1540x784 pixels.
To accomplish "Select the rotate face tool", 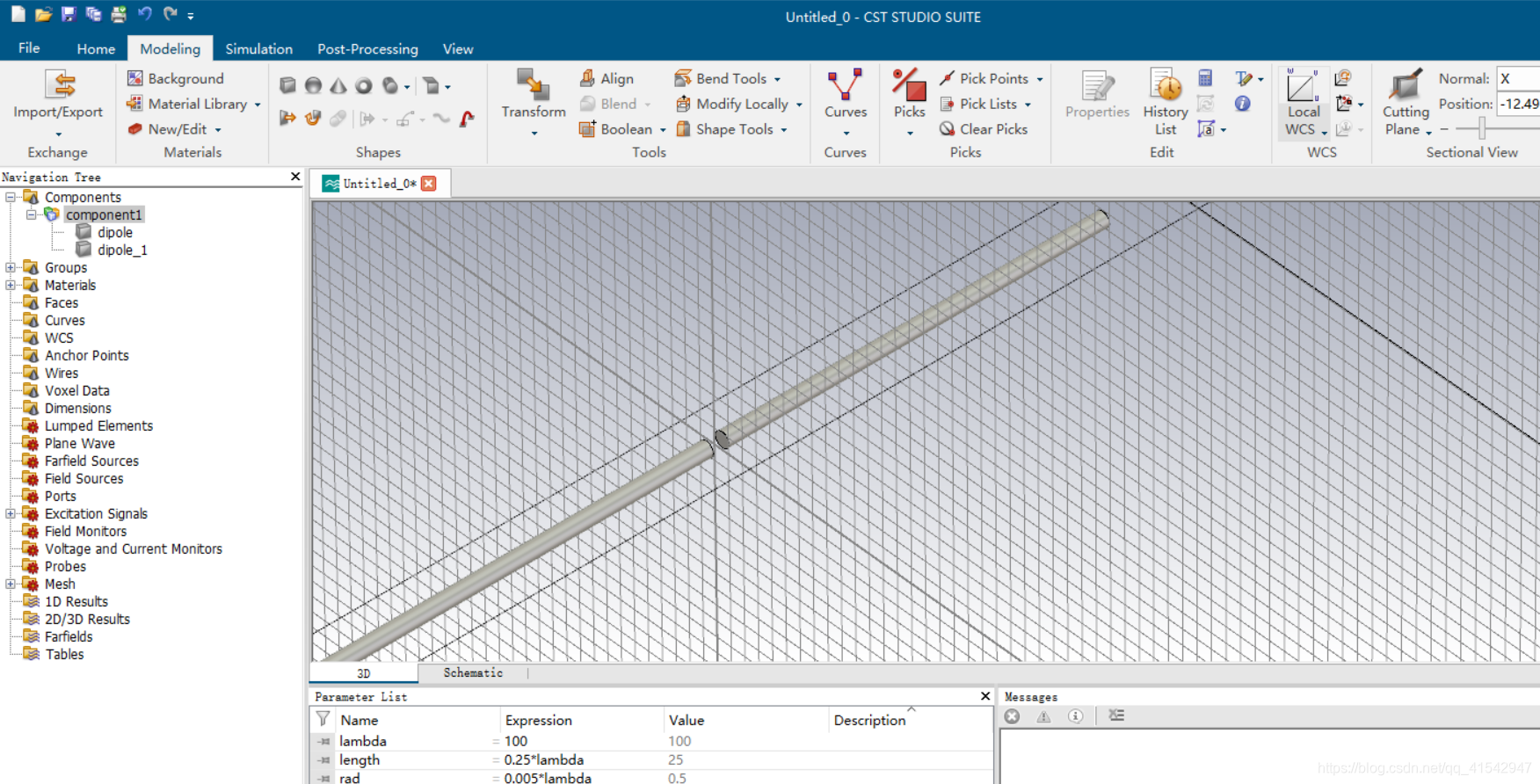I will coord(313,118).
